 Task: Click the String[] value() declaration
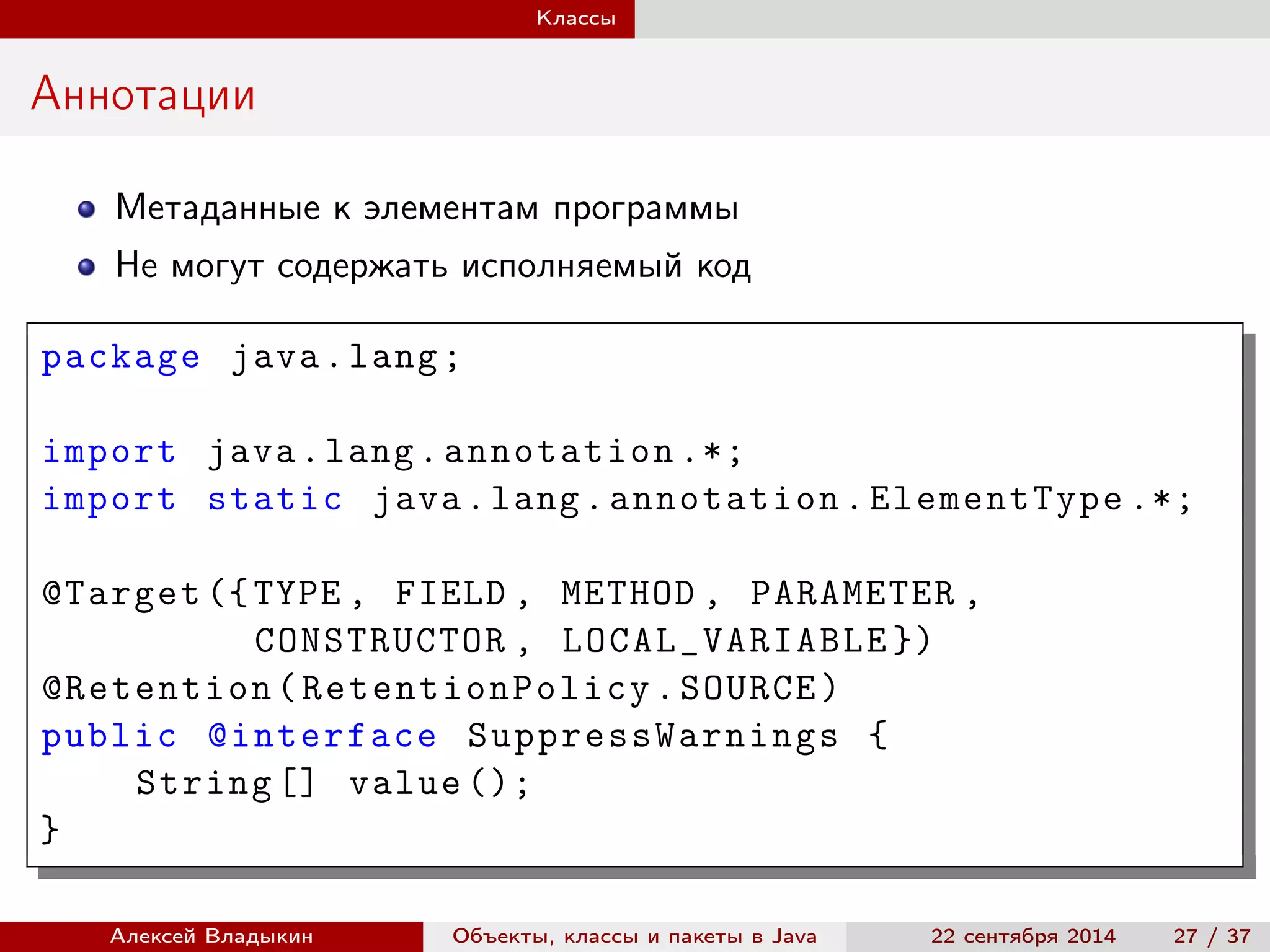(332, 783)
